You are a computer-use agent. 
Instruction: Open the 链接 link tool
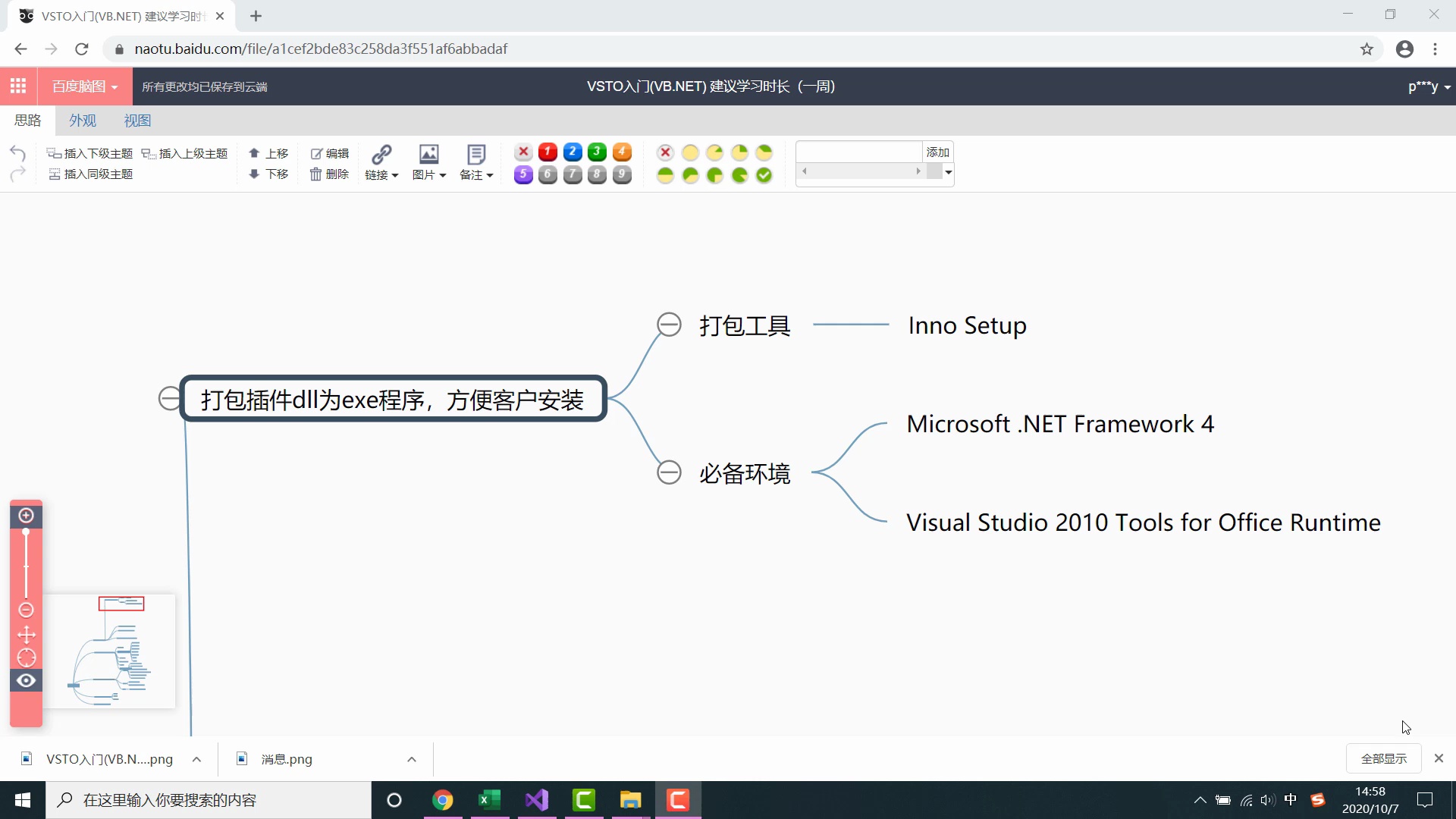381,164
